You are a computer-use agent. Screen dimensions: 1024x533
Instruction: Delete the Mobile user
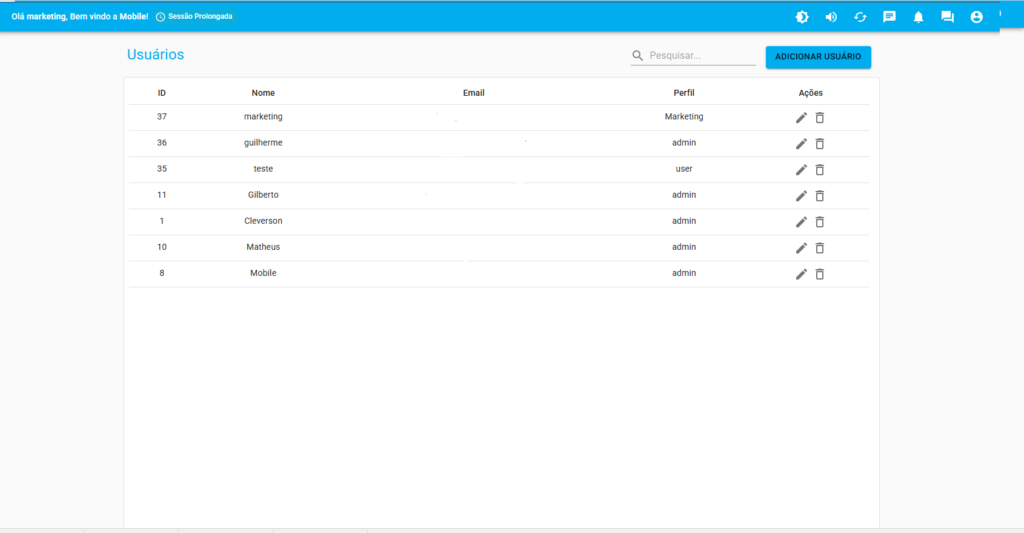820,274
